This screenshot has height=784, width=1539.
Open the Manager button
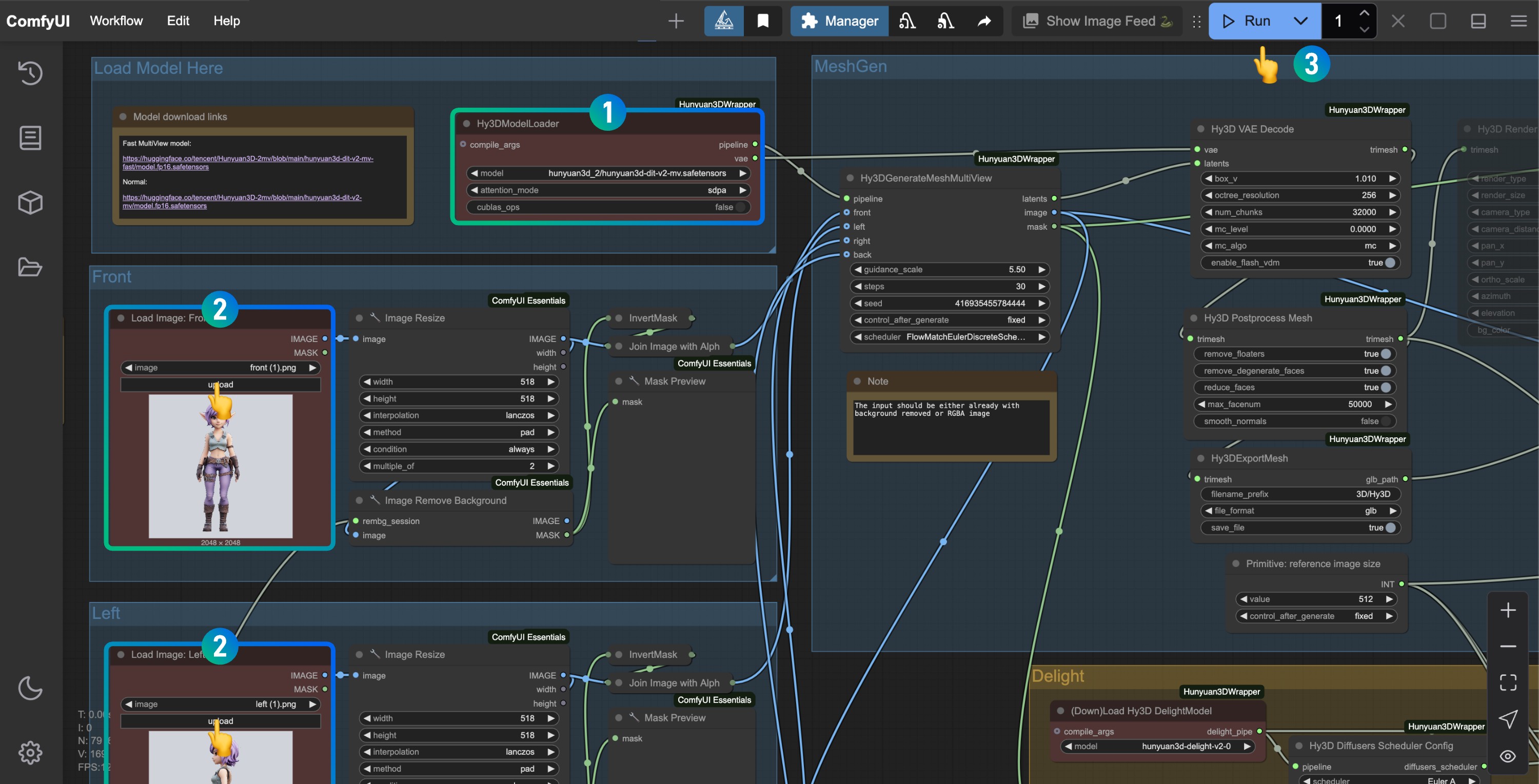[839, 21]
